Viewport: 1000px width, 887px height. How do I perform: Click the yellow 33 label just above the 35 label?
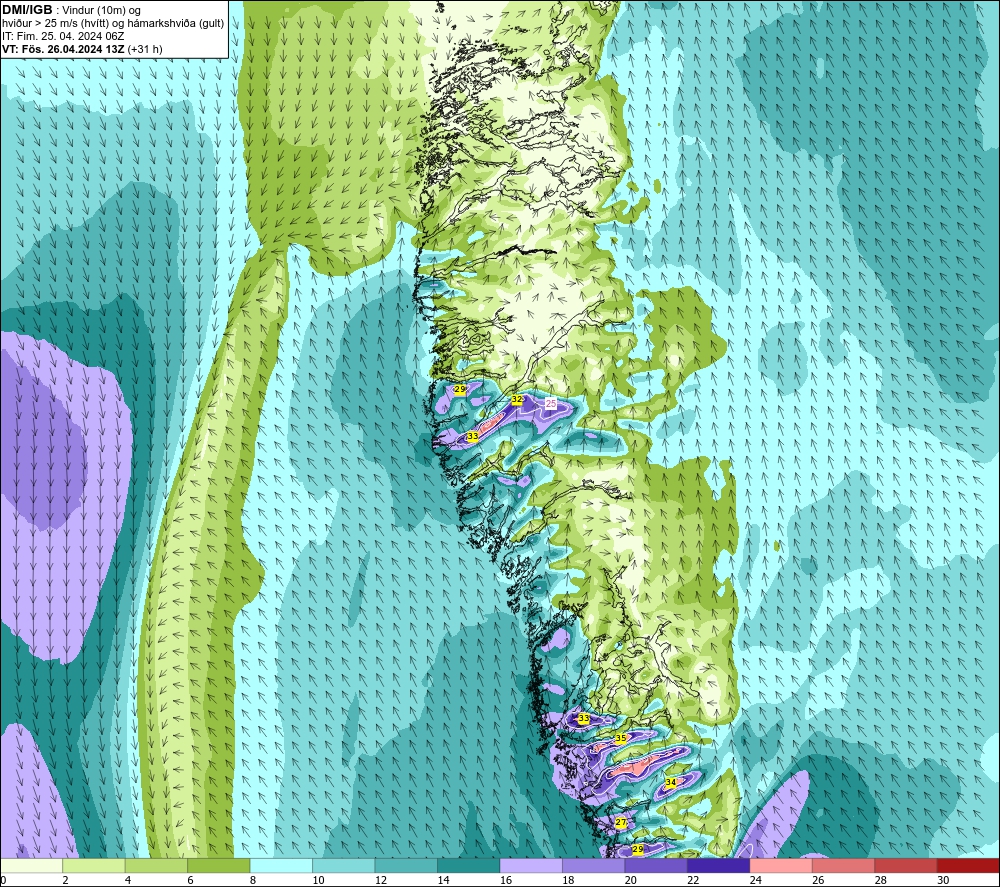(x=584, y=718)
